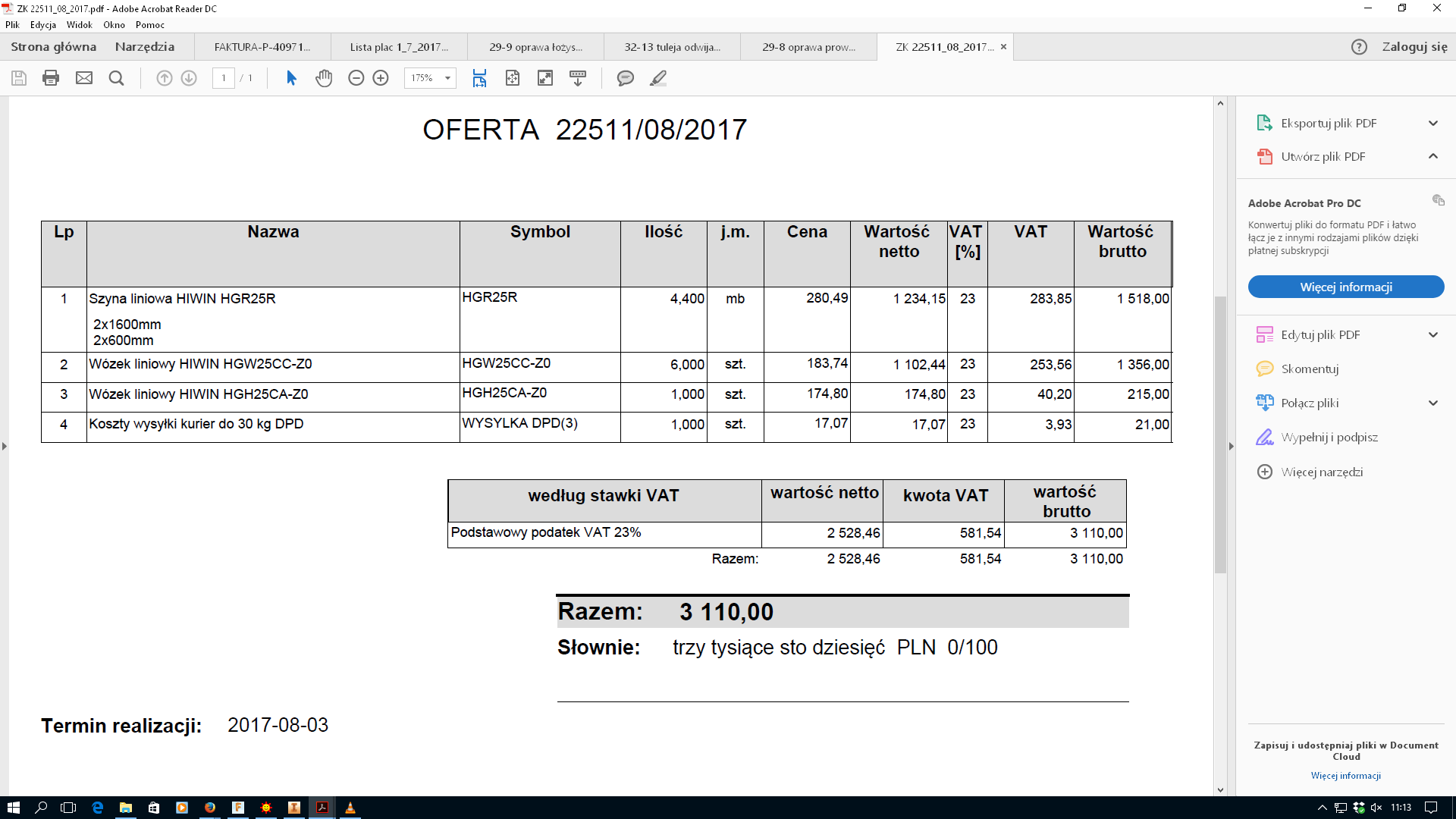Click the scrollbar down arrow

point(1220,789)
